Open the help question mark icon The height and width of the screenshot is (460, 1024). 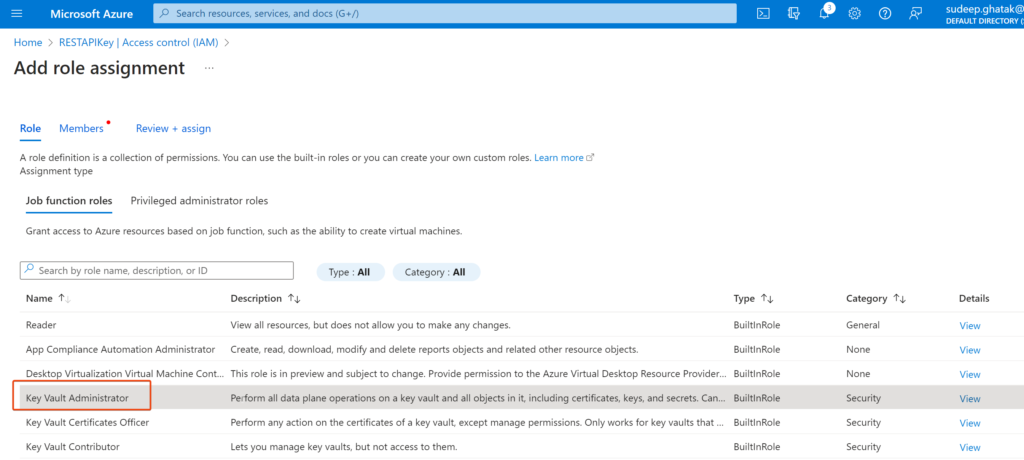coord(885,14)
